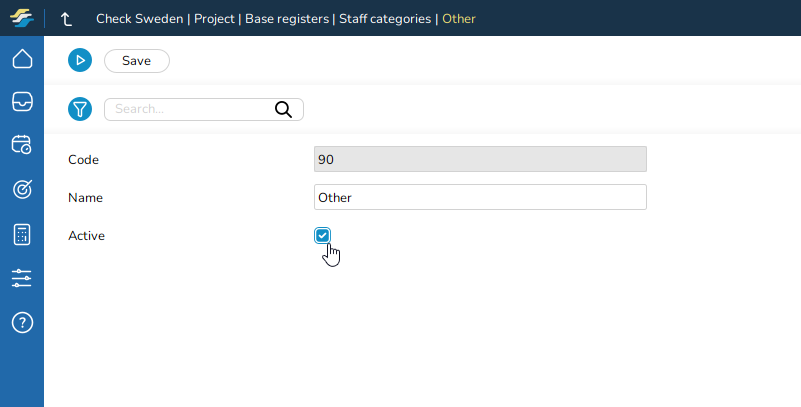Click the blue play arrow button

point(80,61)
